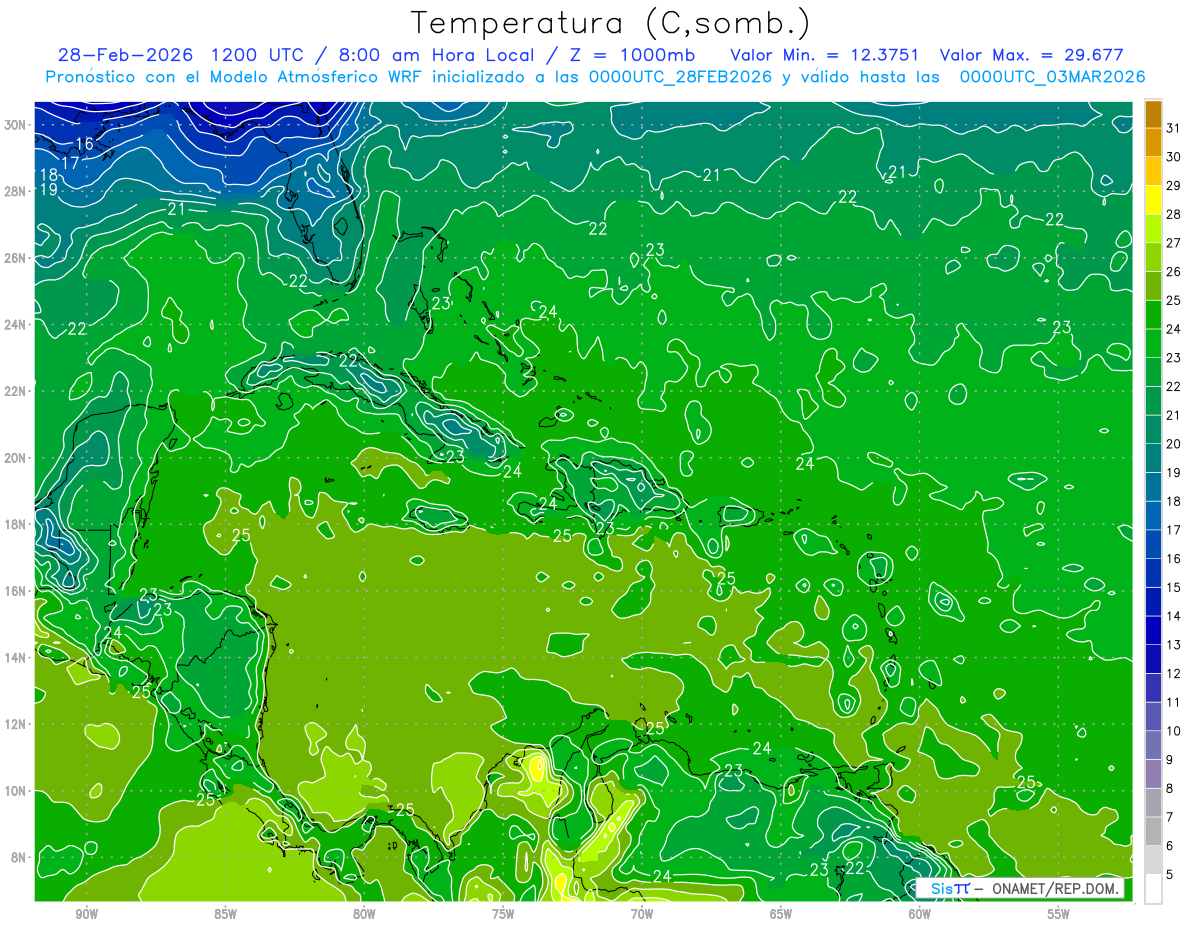
Task: Click the 22N latitude axis label
Action: [x=15, y=391]
